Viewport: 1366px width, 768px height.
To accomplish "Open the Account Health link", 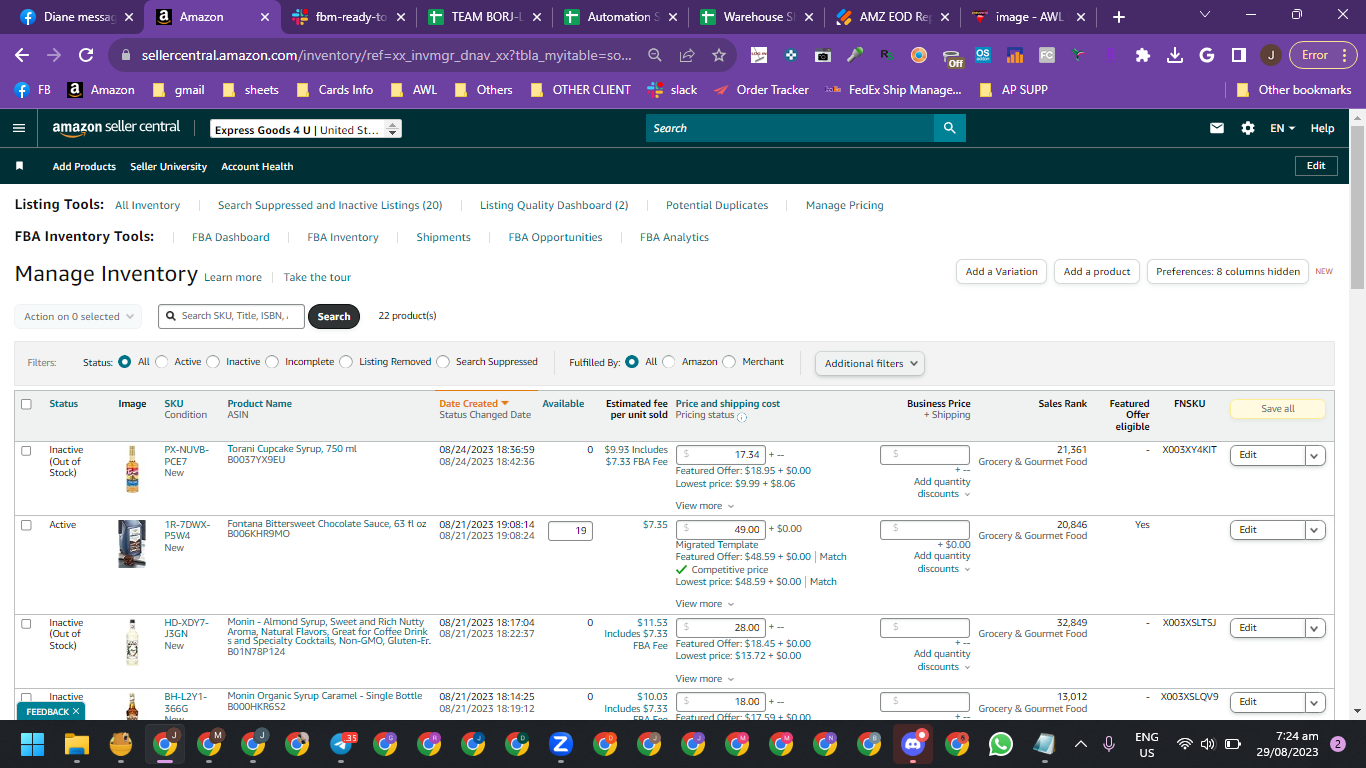I will point(257,166).
